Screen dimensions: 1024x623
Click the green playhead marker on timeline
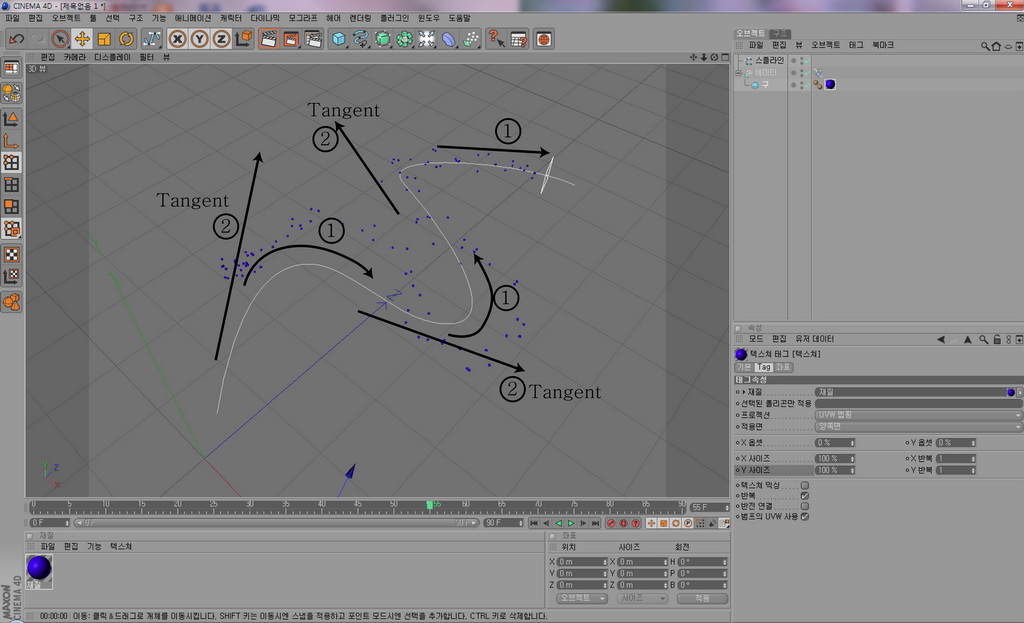coord(429,505)
